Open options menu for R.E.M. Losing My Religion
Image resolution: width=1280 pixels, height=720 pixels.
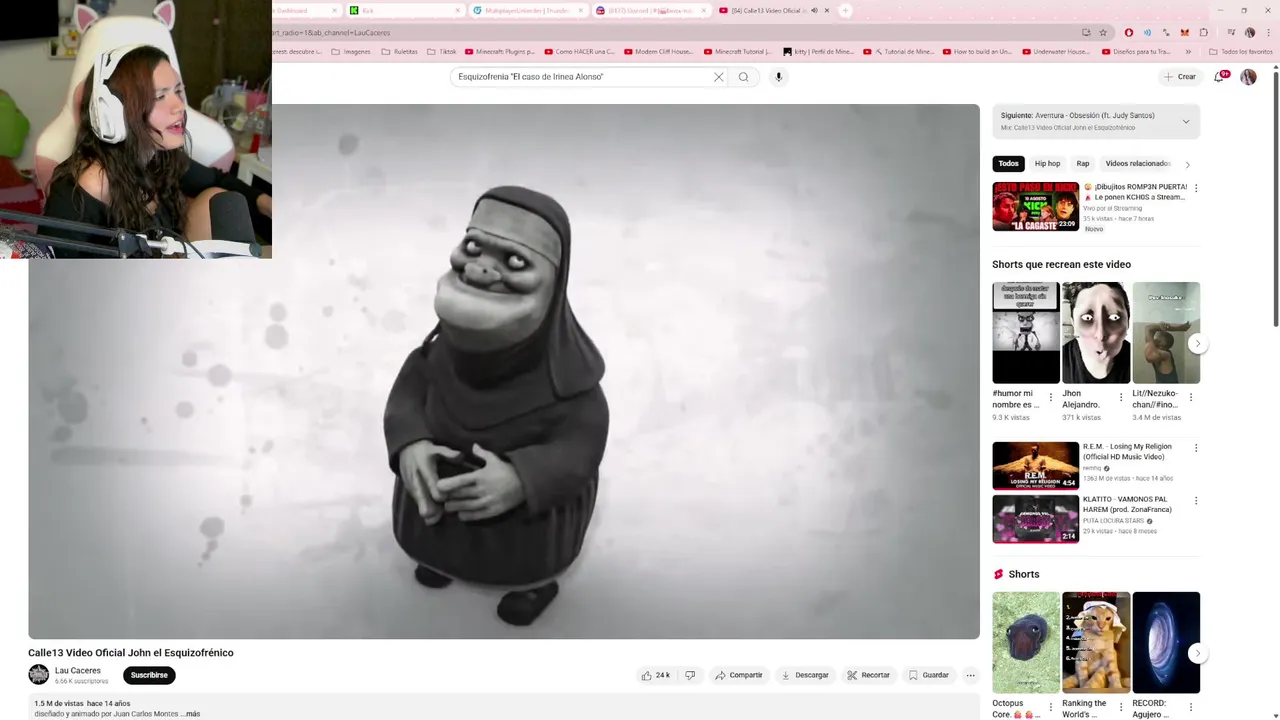(x=1196, y=448)
